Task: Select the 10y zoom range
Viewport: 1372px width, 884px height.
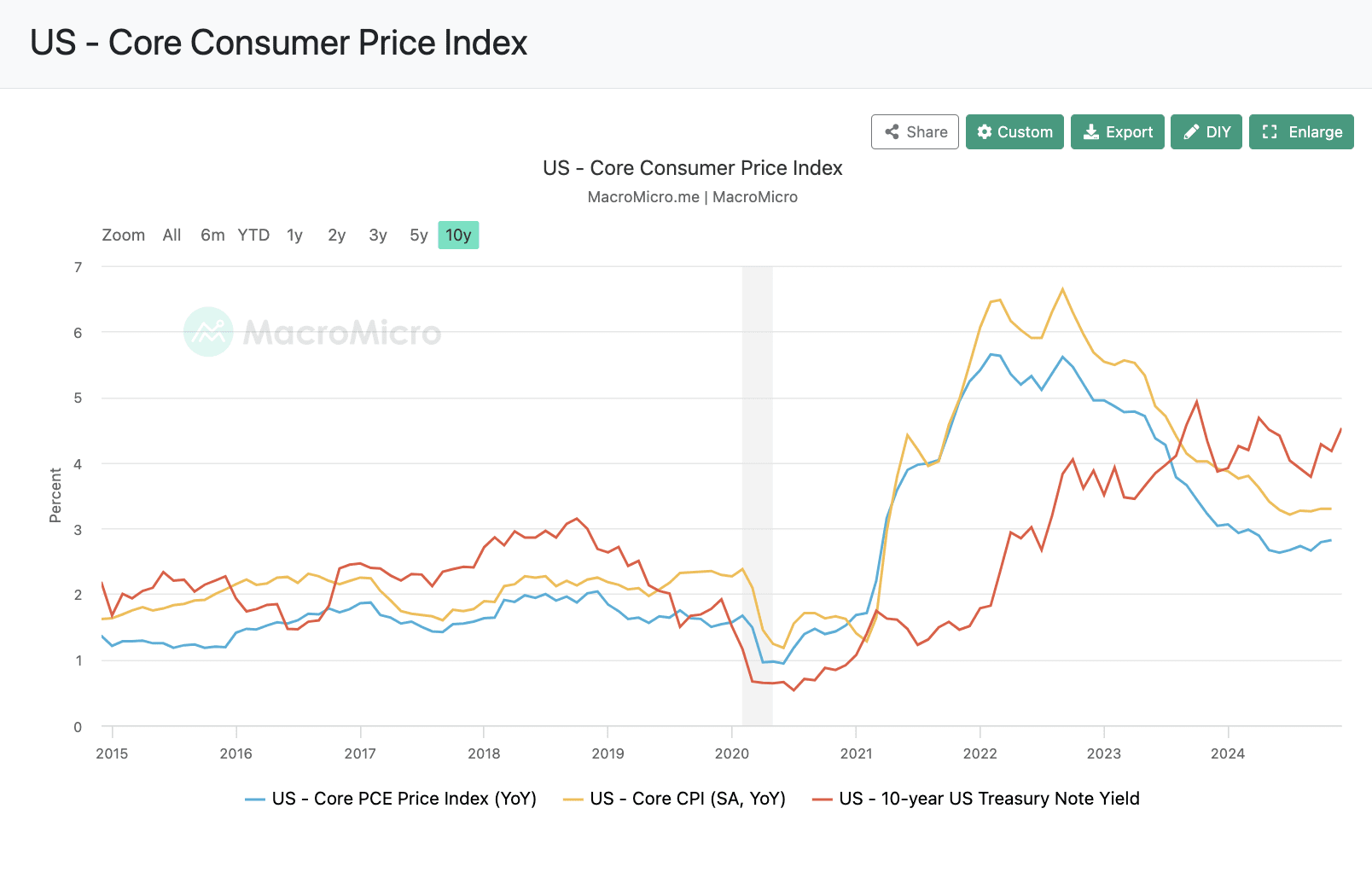Action: (458, 236)
